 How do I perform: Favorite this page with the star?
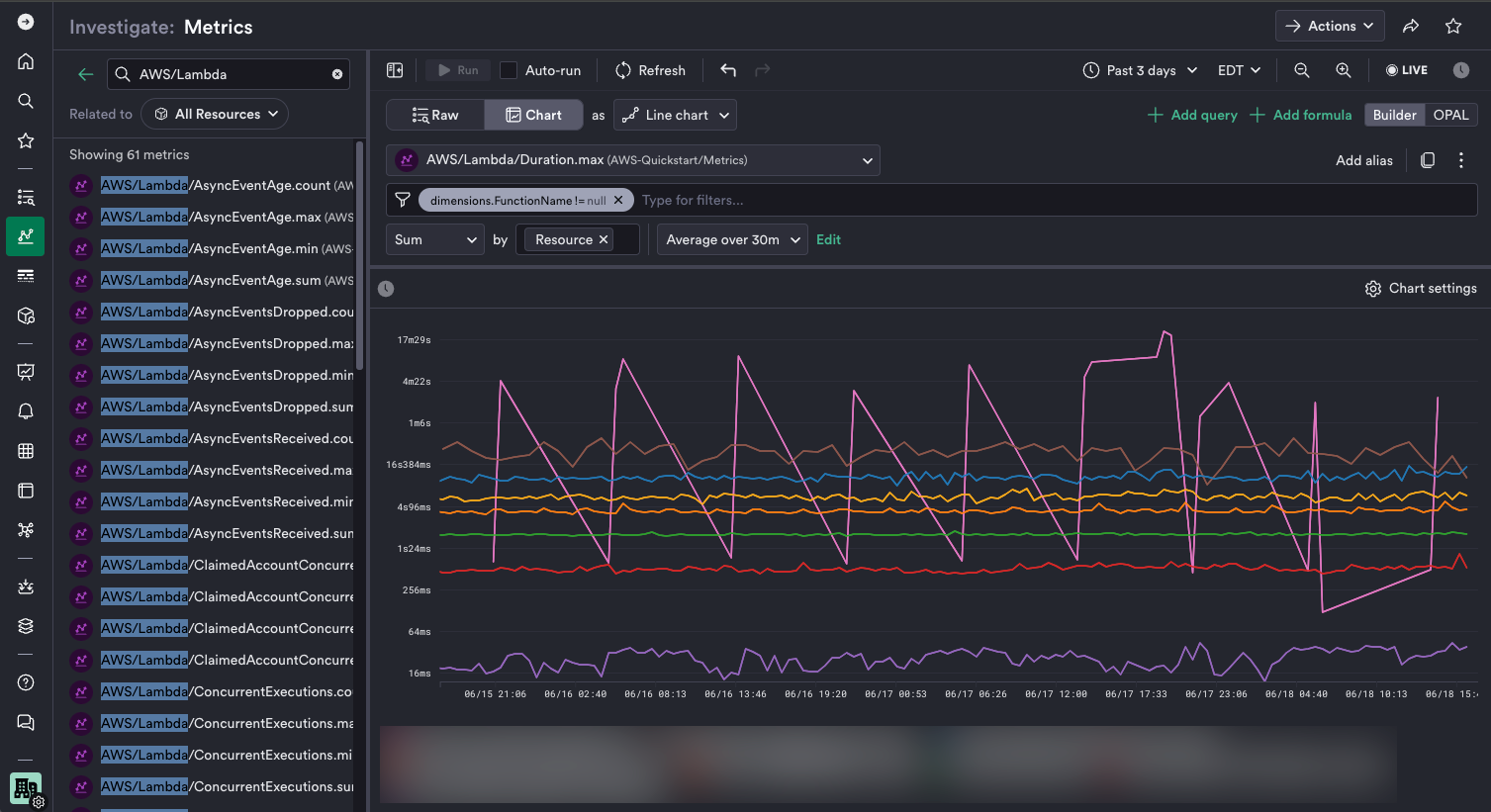tap(1453, 27)
